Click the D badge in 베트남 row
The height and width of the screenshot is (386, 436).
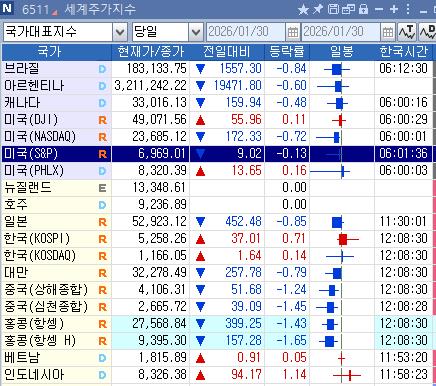[102, 358]
